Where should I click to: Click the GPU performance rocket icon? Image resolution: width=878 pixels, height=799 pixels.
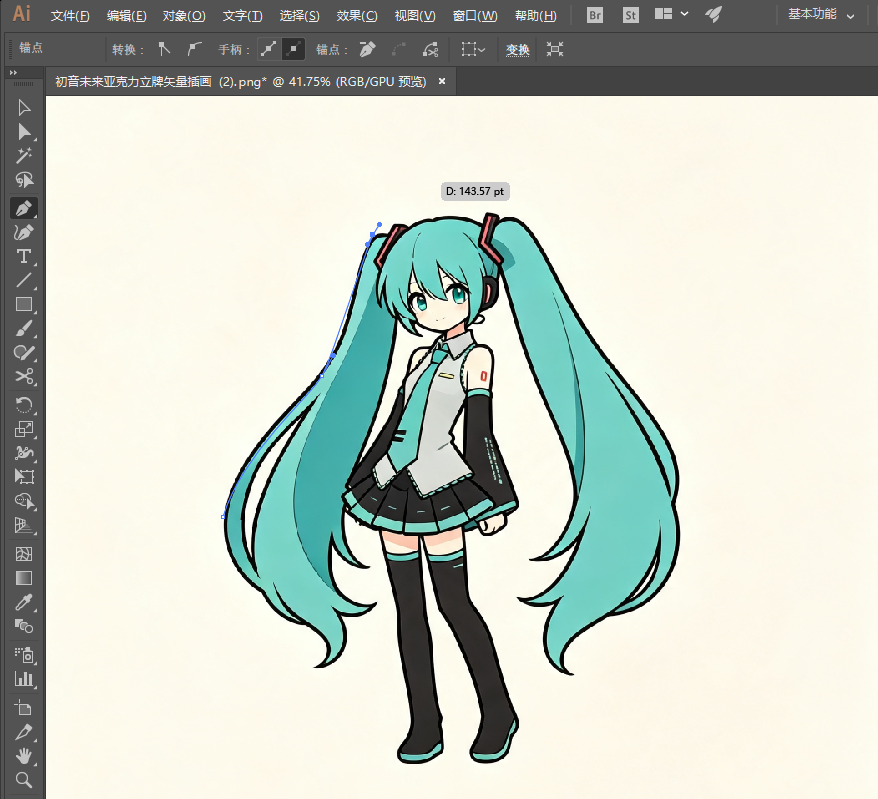coord(713,15)
